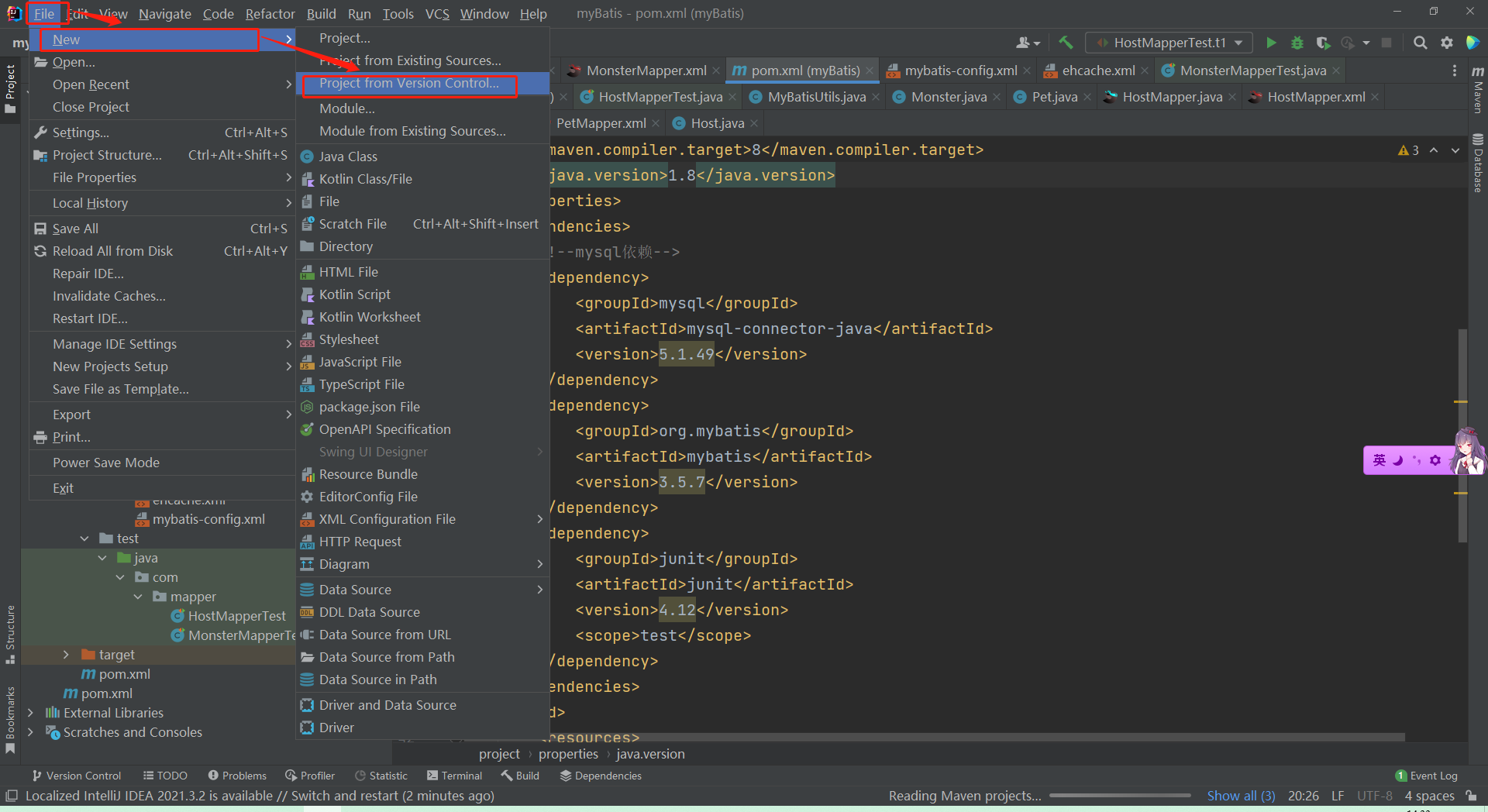Click the Build hammer icon
The image size is (1488, 812).
pos(1066,43)
